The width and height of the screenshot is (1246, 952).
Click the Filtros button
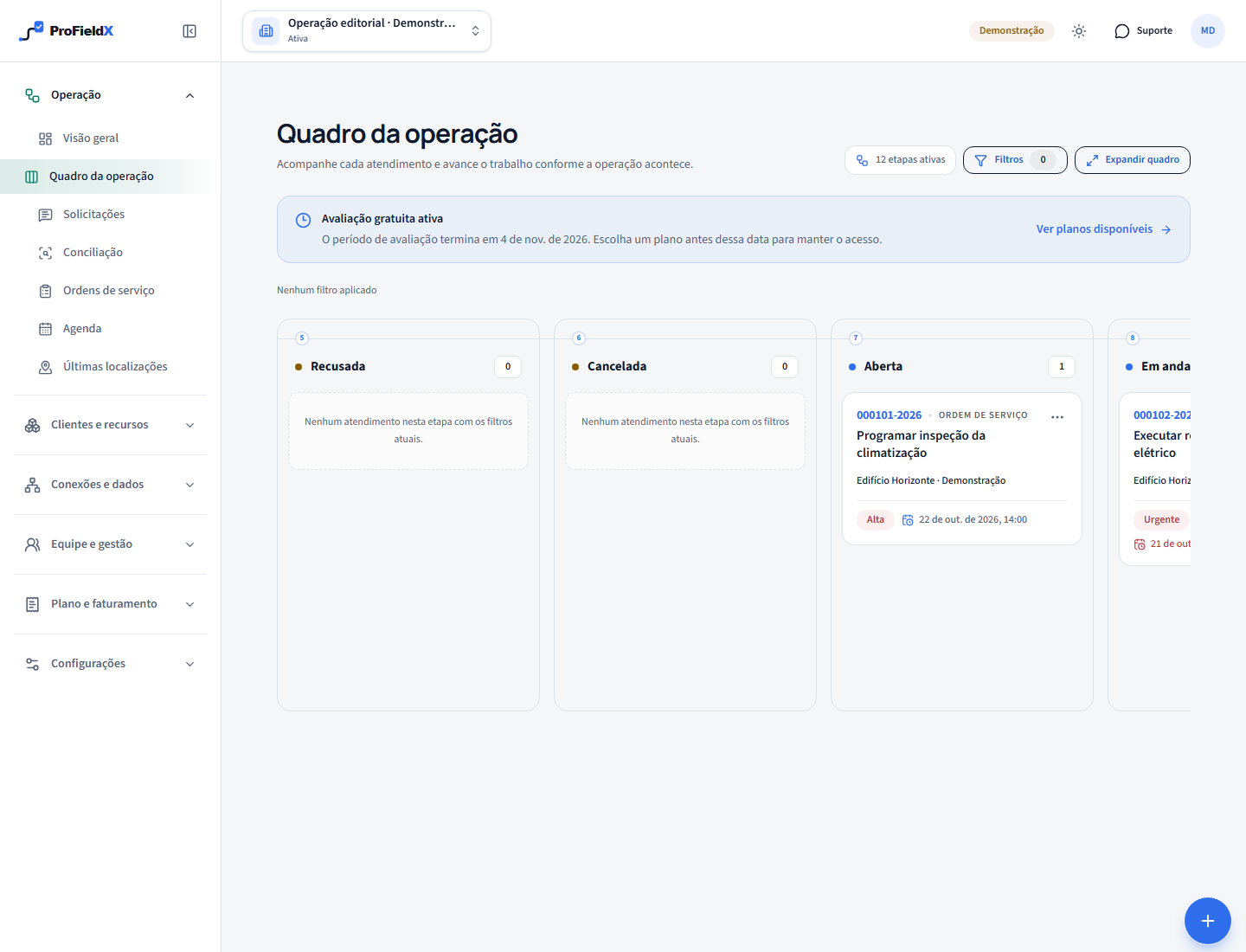click(1015, 160)
